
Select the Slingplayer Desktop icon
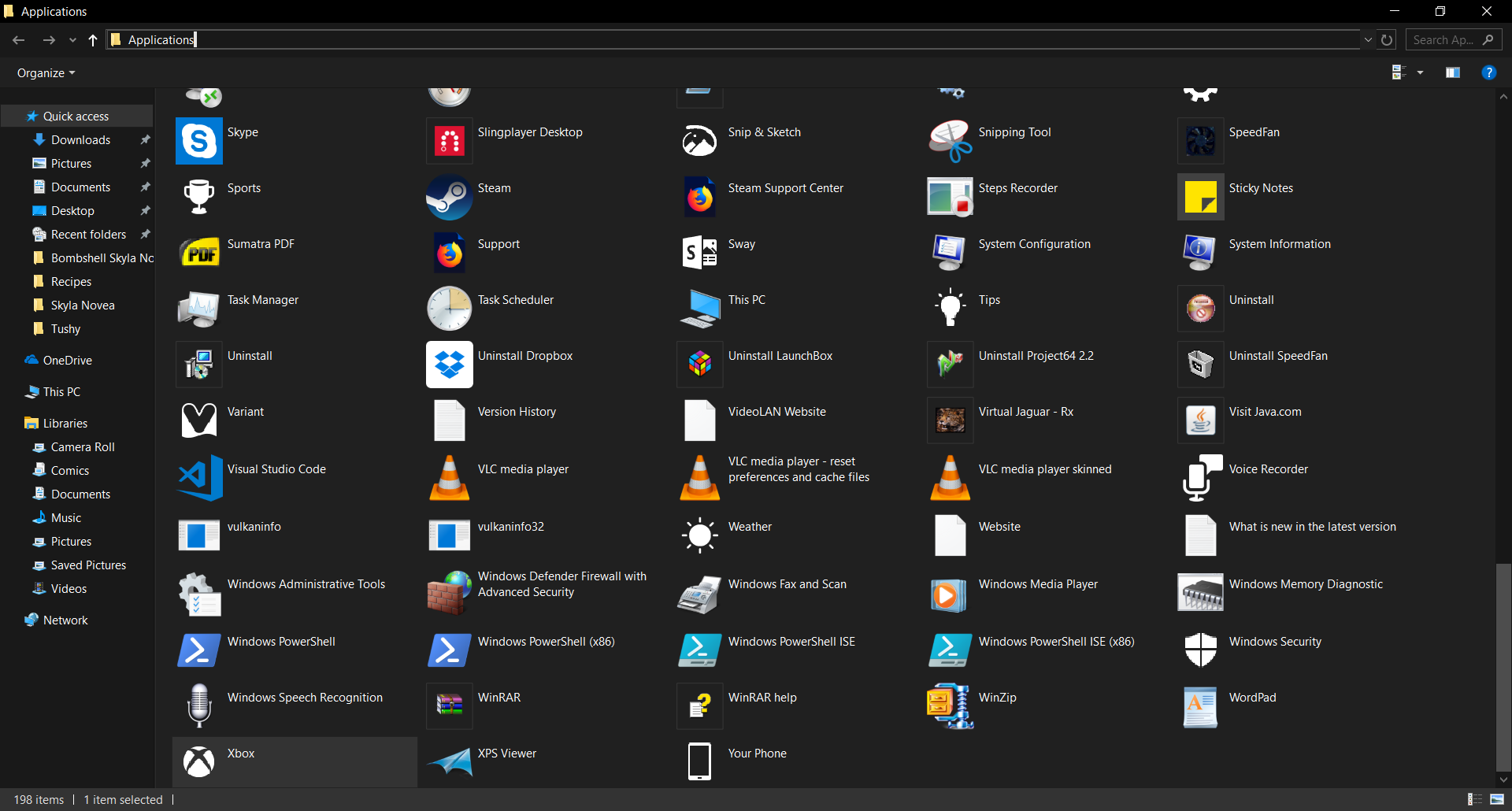[450, 141]
